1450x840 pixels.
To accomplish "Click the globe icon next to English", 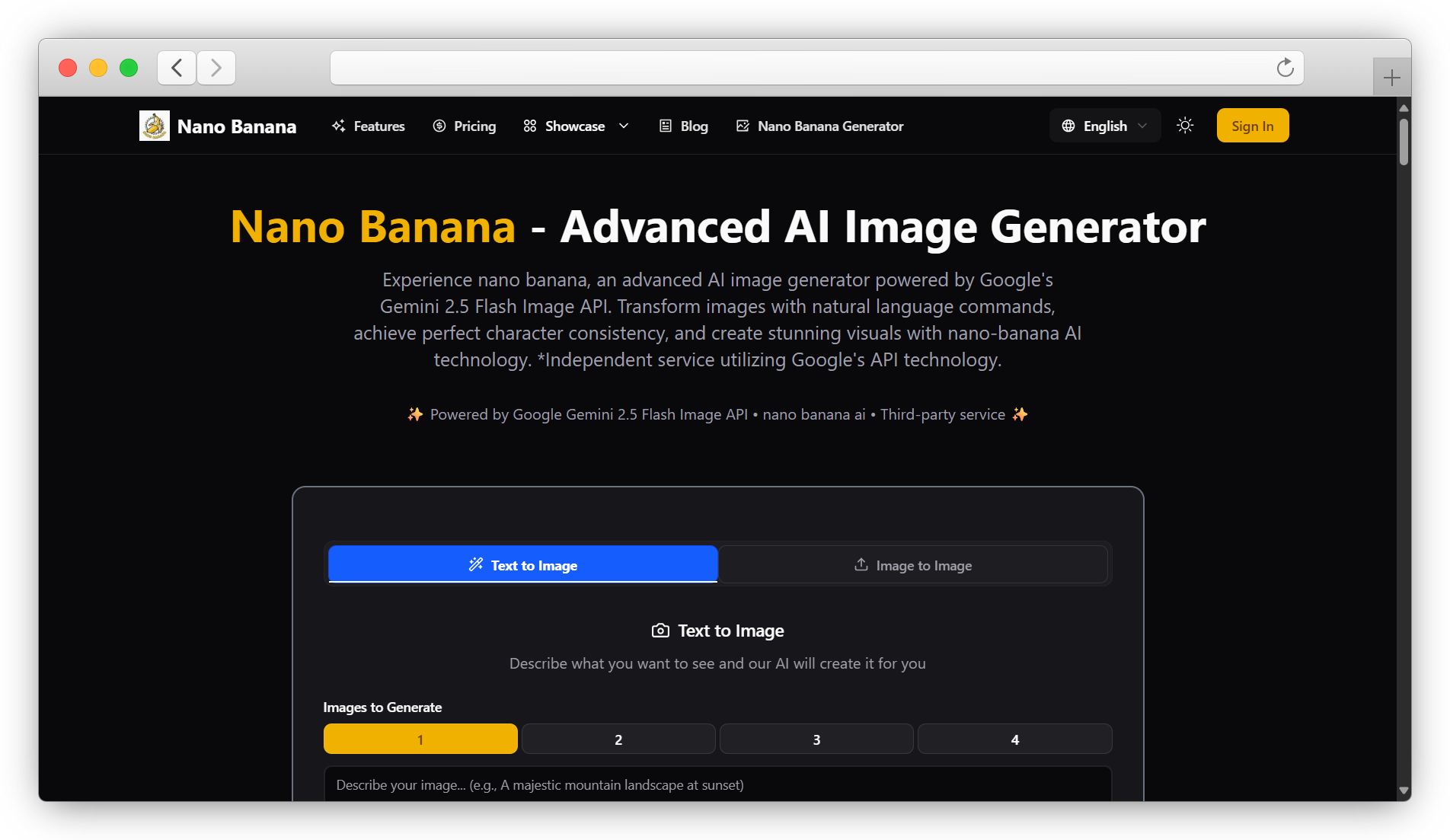I will tap(1069, 125).
